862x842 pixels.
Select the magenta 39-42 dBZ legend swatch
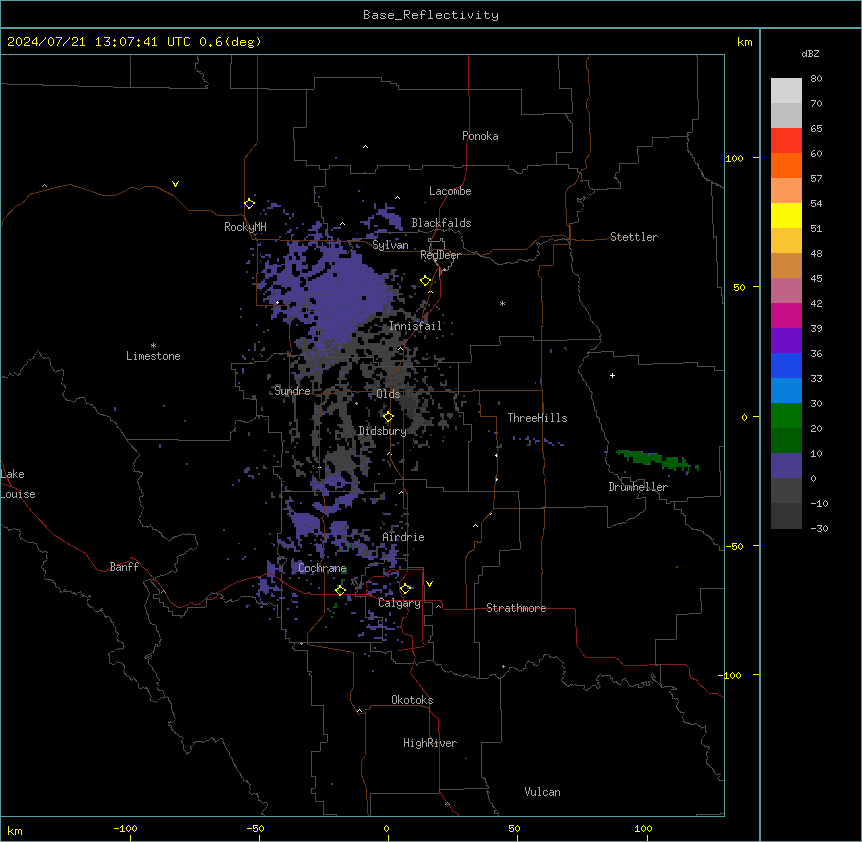click(786, 315)
